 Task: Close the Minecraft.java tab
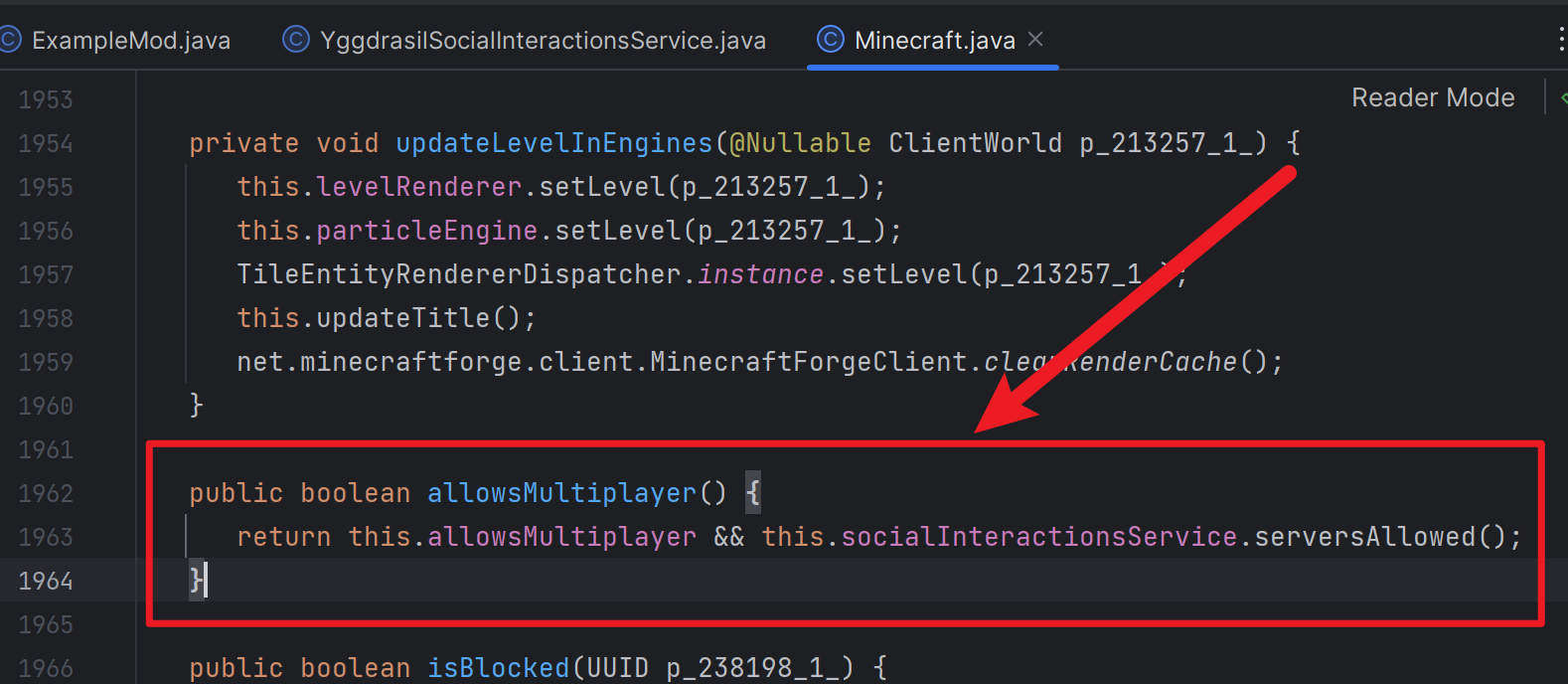click(x=1035, y=39)
